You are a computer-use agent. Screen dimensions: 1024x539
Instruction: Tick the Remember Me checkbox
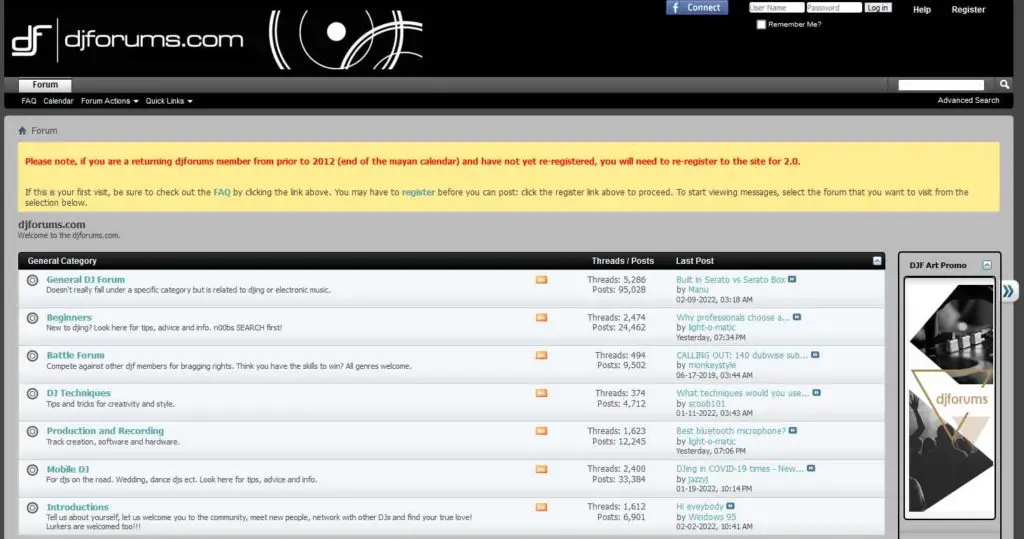tap(761, 25)
